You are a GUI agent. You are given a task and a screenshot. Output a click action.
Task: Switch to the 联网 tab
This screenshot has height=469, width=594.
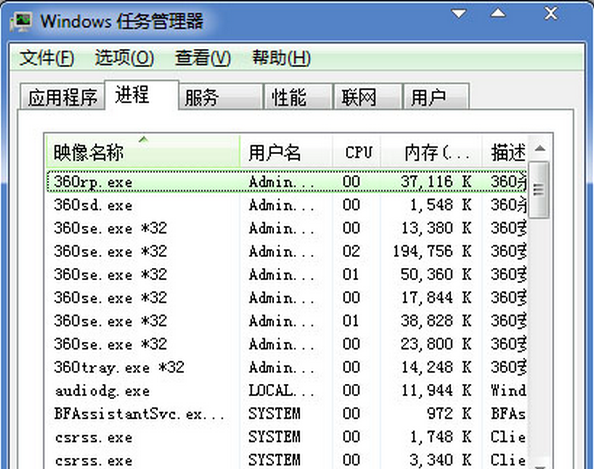coord(367,97)
